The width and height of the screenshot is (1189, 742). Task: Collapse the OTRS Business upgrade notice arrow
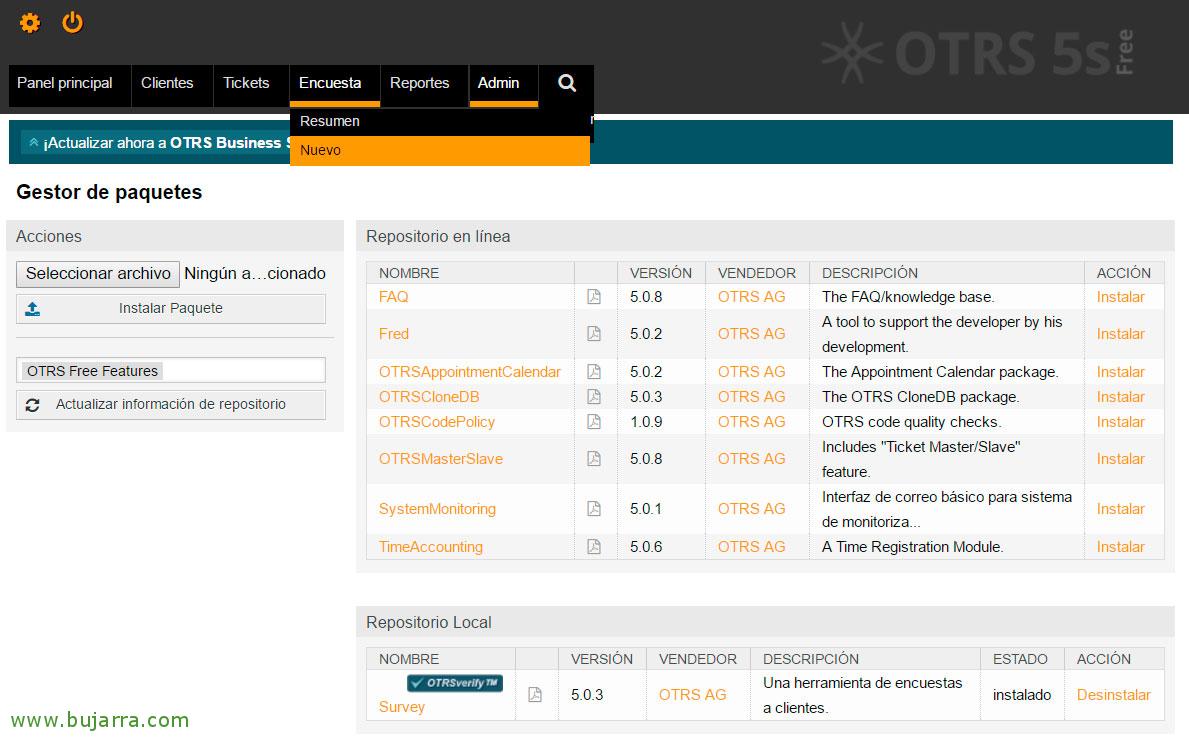coord(33,142)
